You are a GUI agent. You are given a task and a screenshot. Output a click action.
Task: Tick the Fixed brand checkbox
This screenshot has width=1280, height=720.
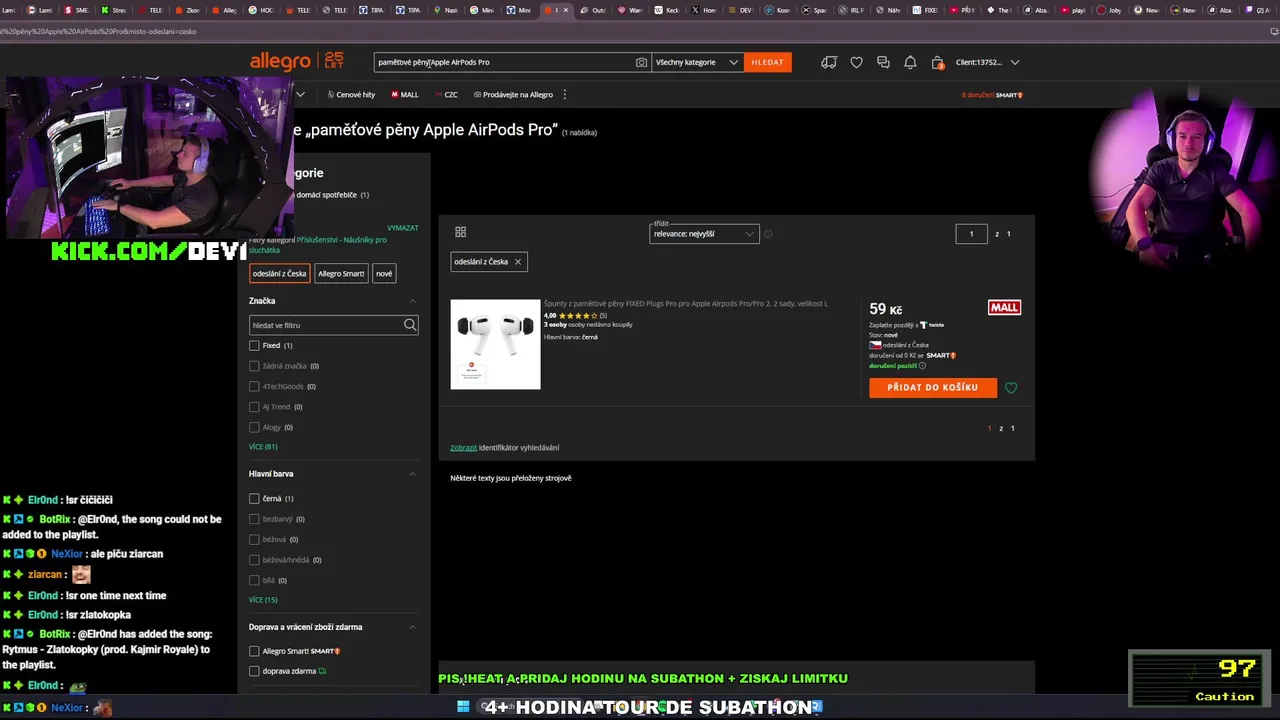tap(254, 346)
